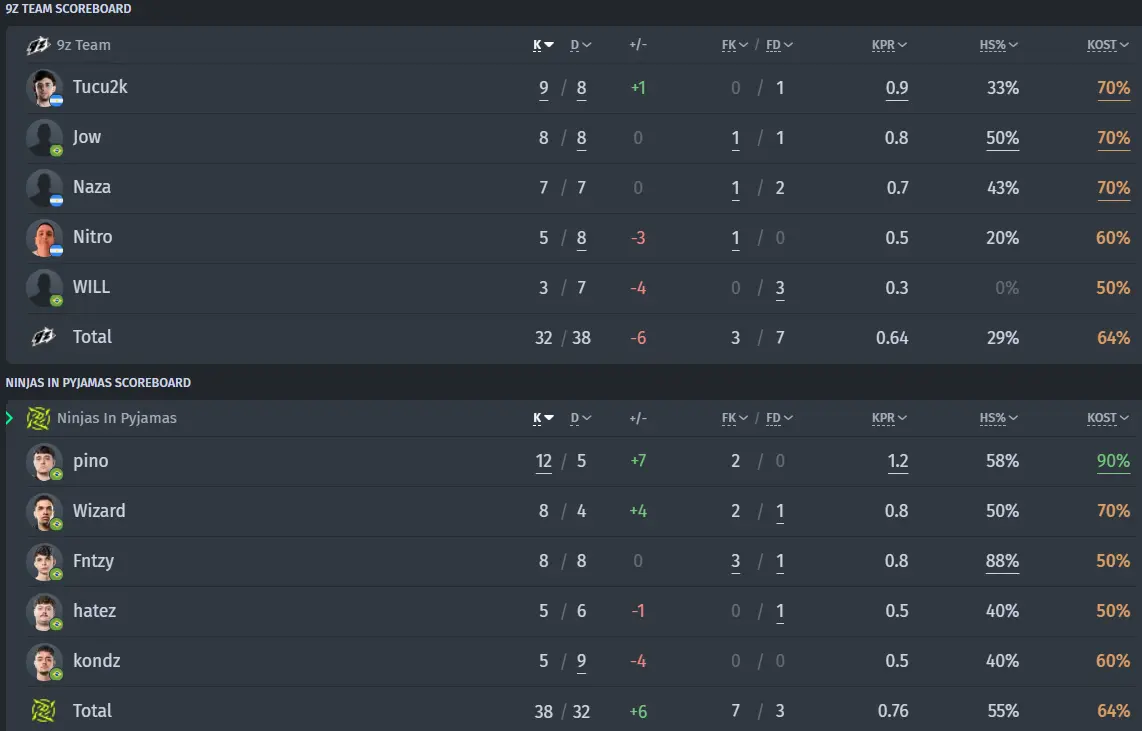Click hatez's player avatar

point(44,612)
